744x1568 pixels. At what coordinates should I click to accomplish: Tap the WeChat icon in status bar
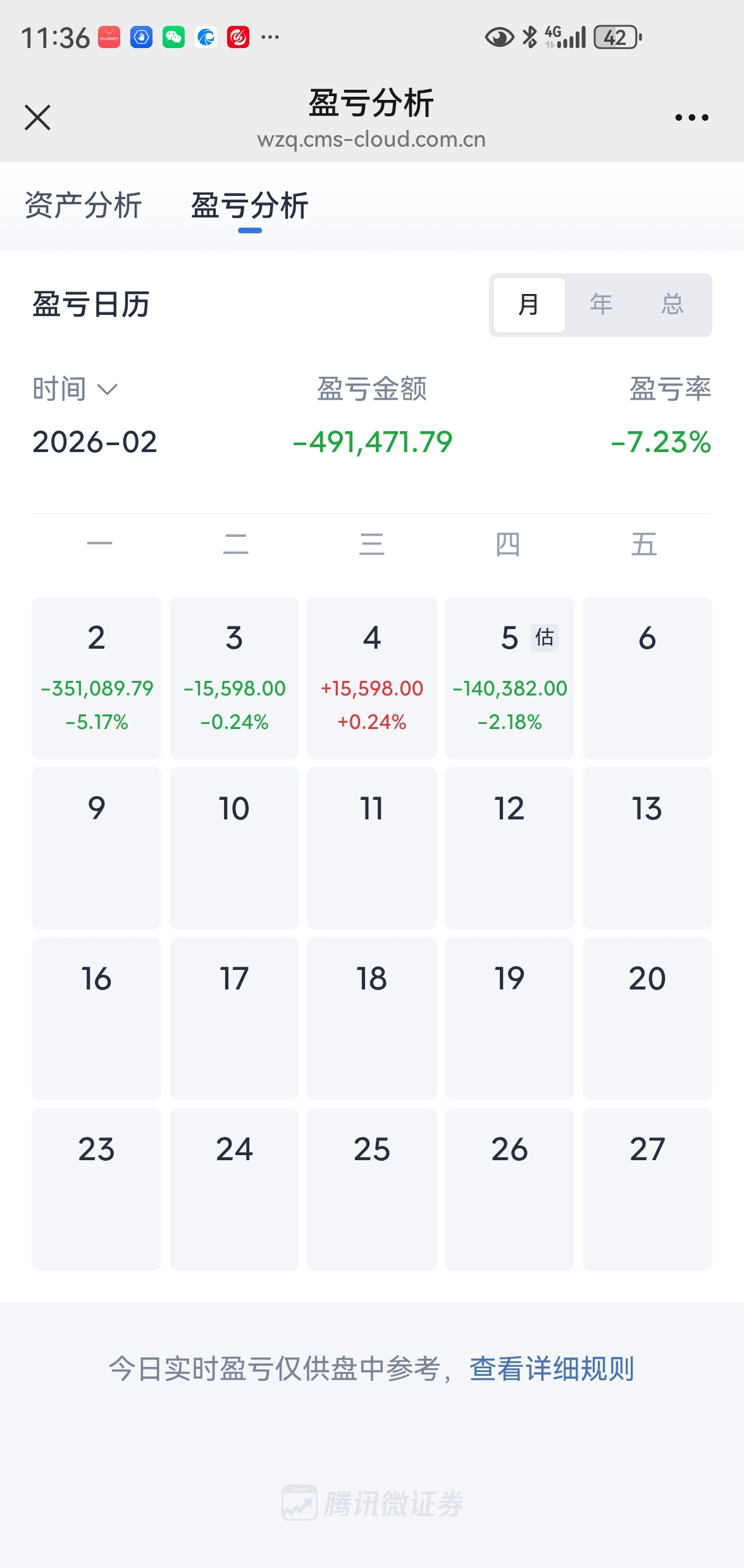pos(173,37)
